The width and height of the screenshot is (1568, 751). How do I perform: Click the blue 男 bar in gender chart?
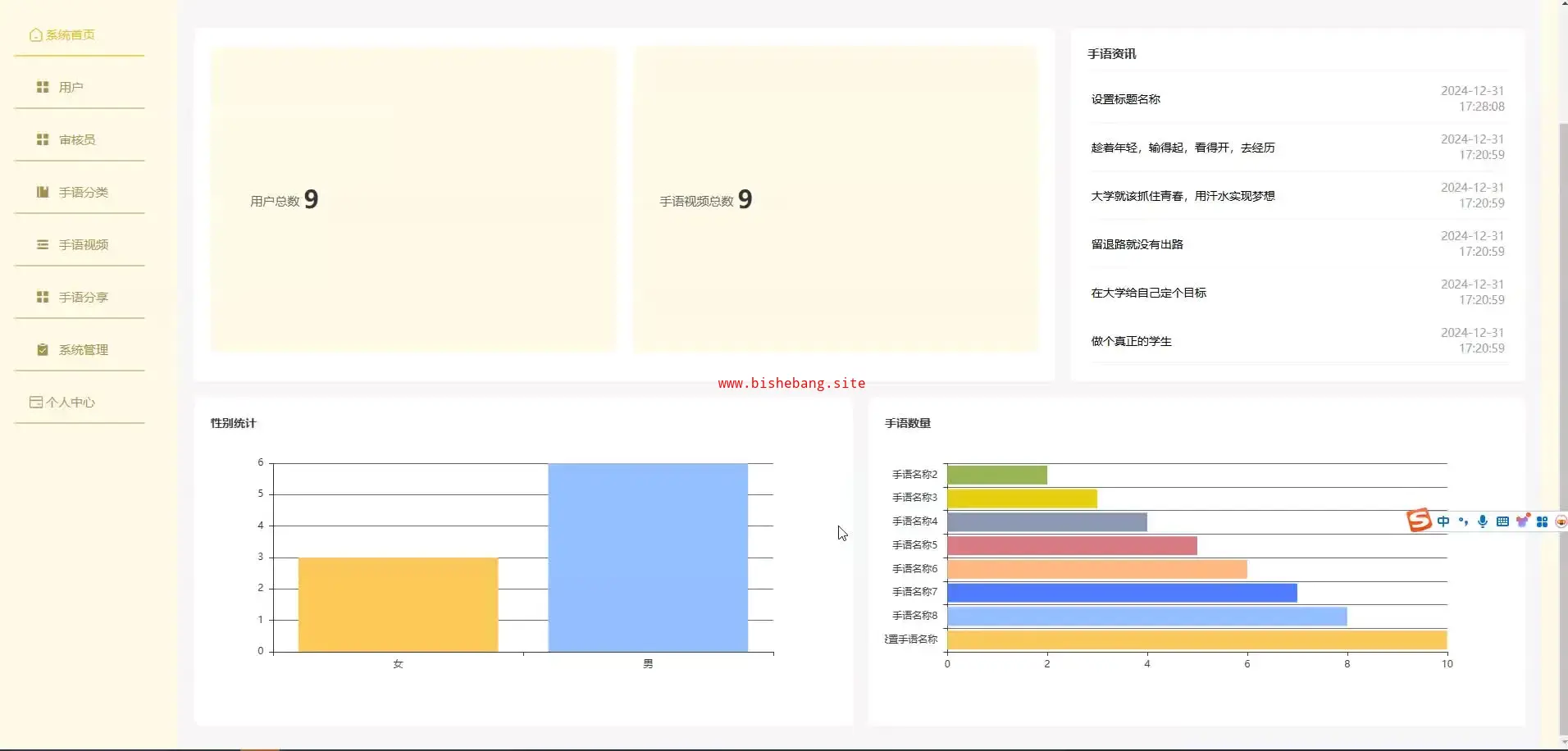648,558
